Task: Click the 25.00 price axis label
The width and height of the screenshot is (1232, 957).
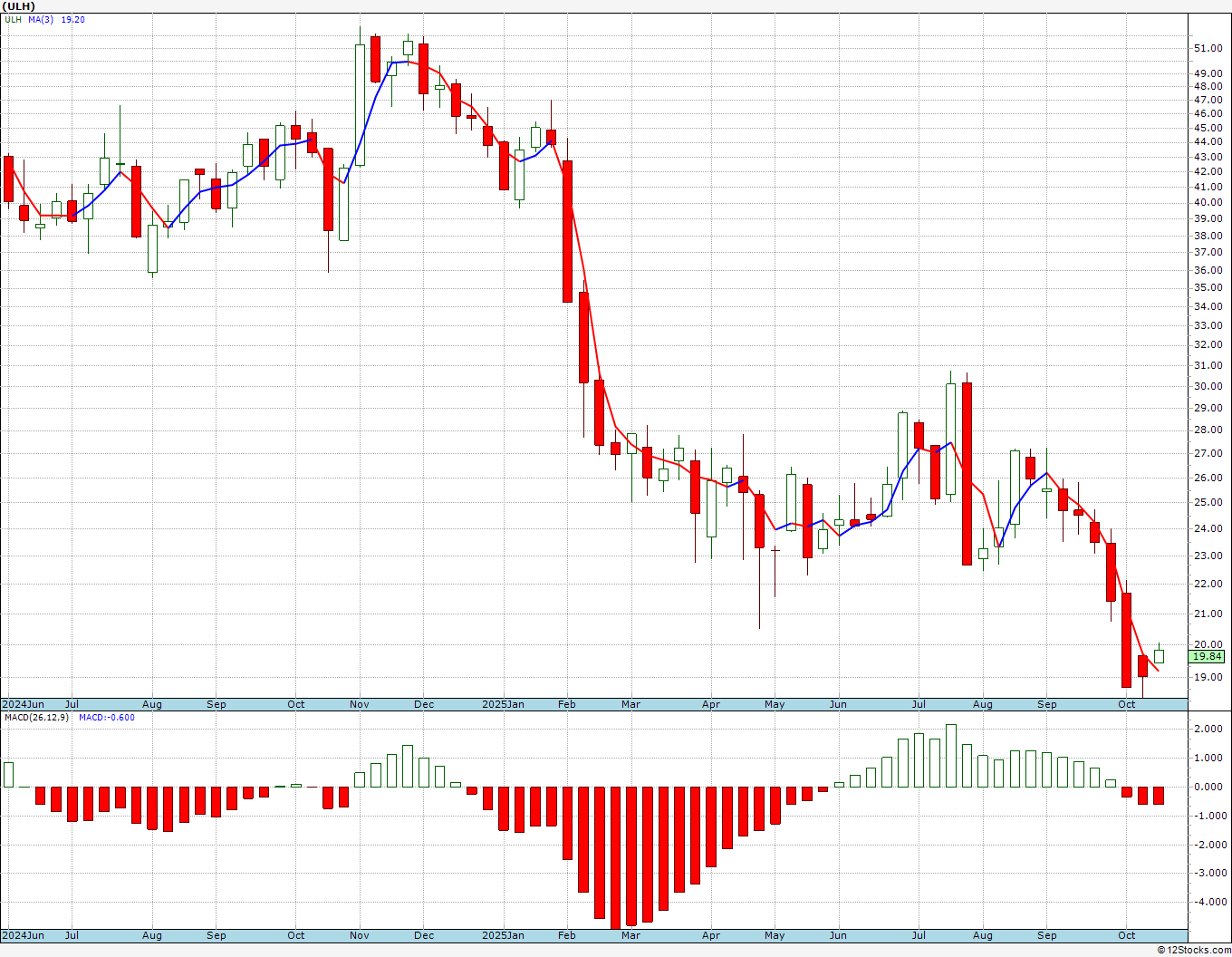Action: coord(1208,502)
